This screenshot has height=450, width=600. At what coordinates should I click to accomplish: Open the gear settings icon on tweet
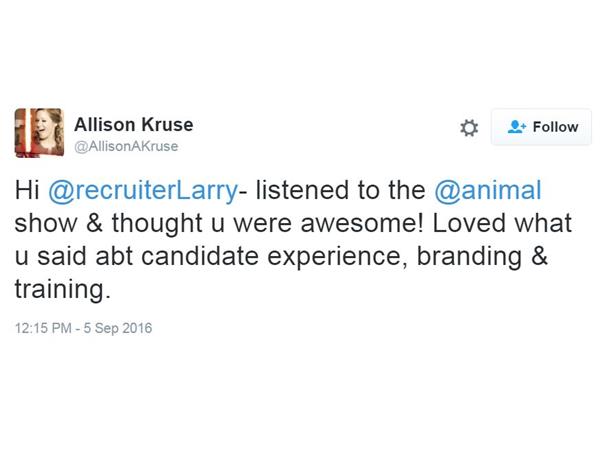[x=469, y=128]
